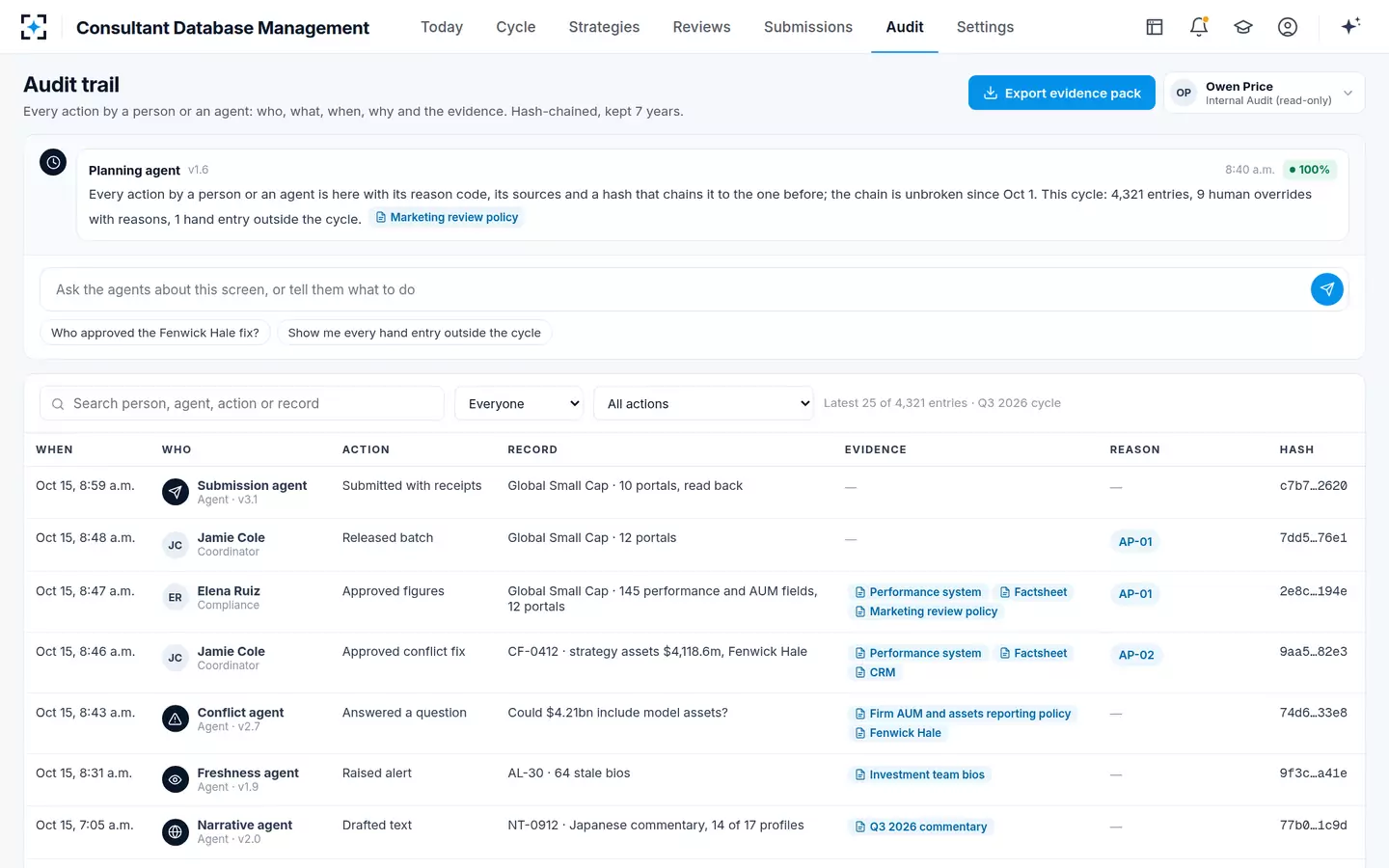The image size is (1389, 868).
Task: Click the search magnifier icon in table filter
Action: pos(58,404)
